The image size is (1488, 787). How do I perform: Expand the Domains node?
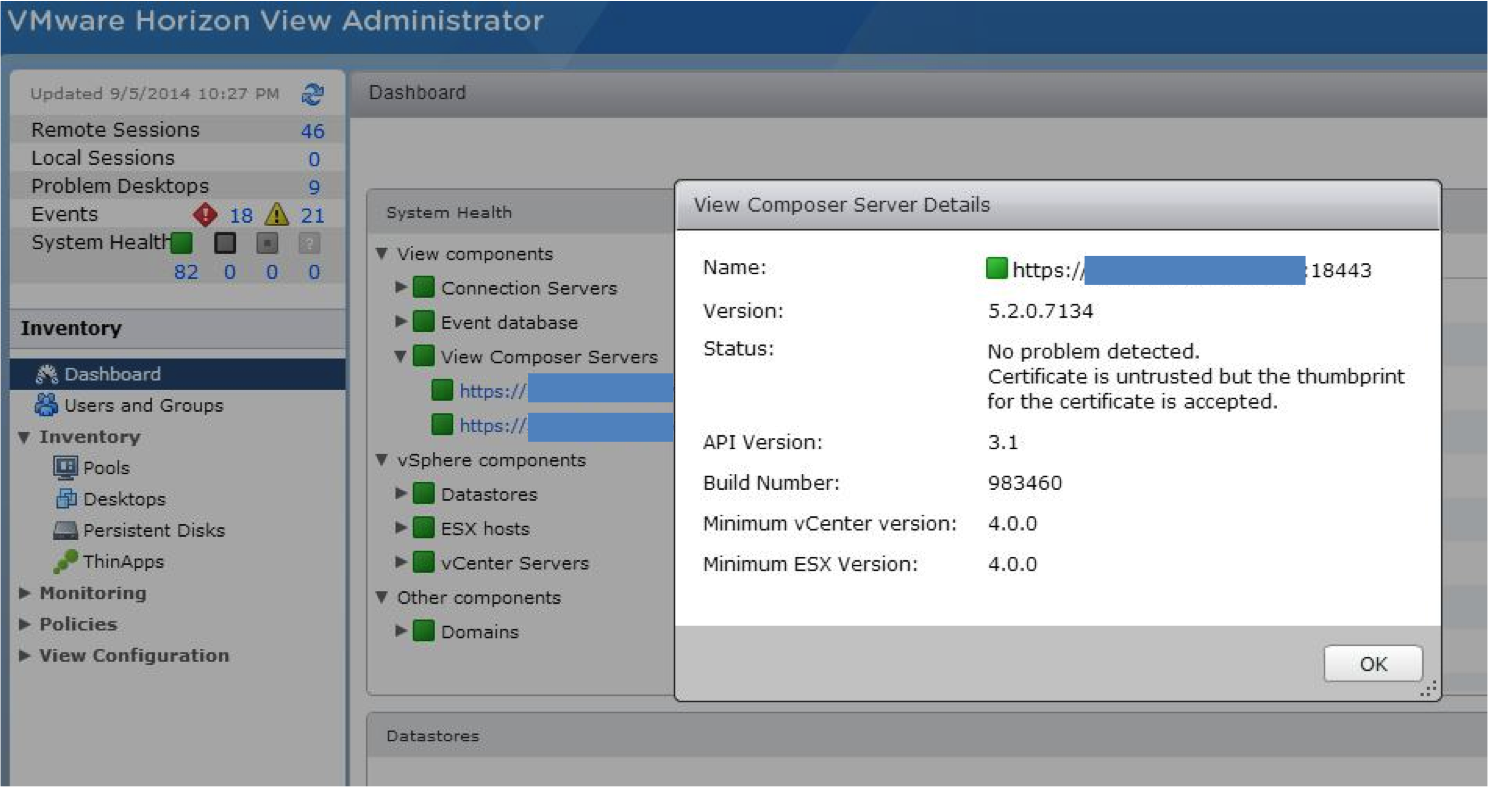point(401,631)
